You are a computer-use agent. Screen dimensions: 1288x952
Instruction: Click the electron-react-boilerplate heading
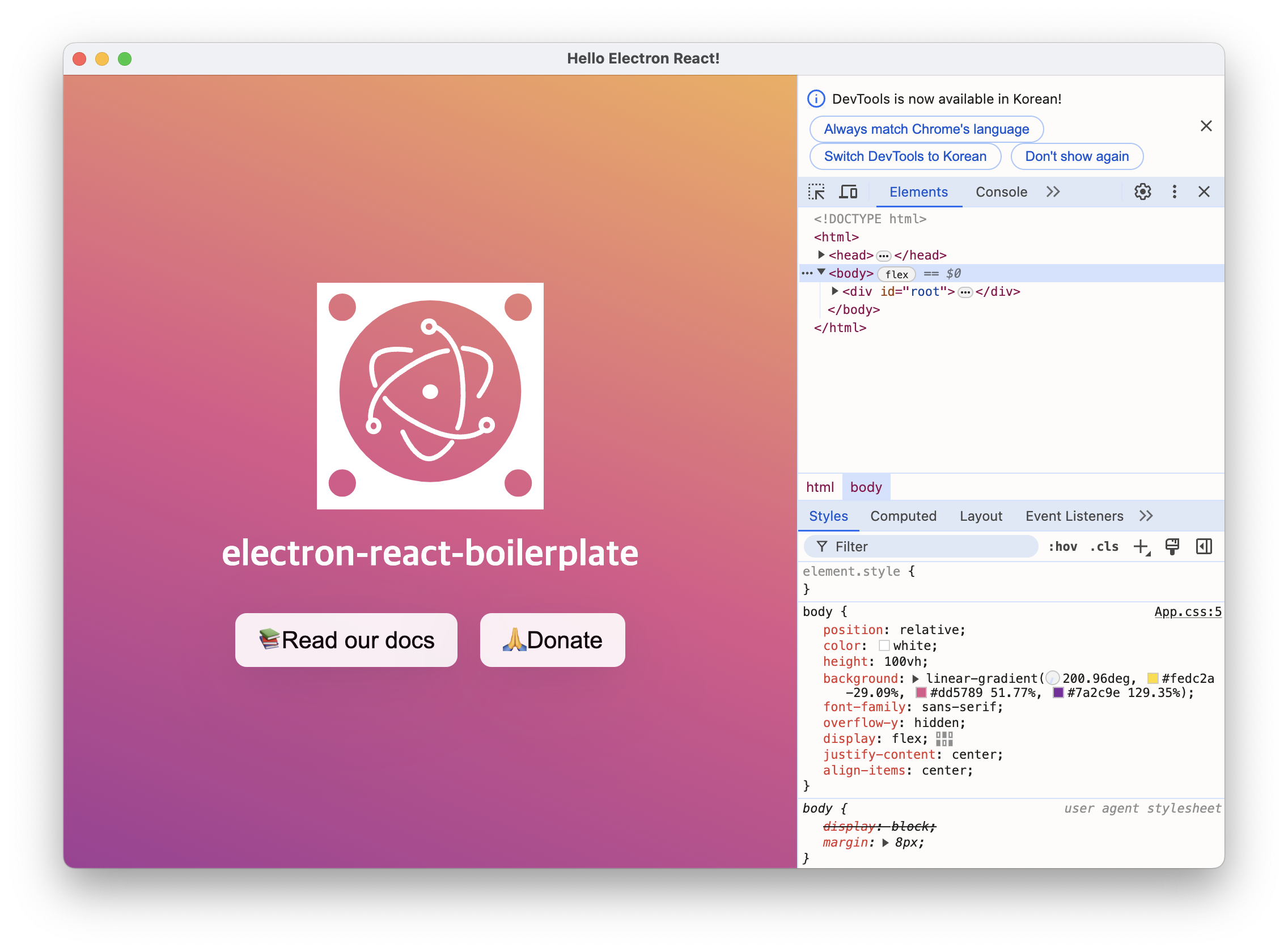pos(430,552)
